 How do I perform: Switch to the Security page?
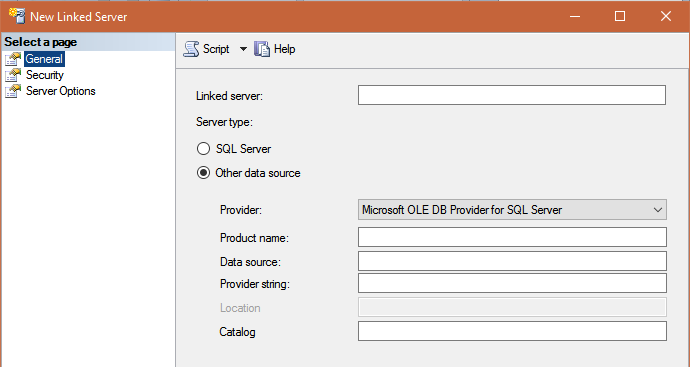coord(44,75)
